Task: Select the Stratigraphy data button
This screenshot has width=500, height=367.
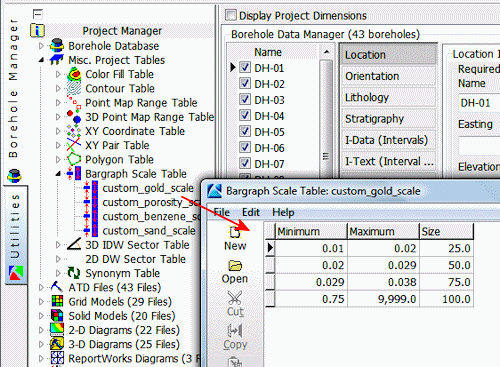Action: [x=388, y=119]
